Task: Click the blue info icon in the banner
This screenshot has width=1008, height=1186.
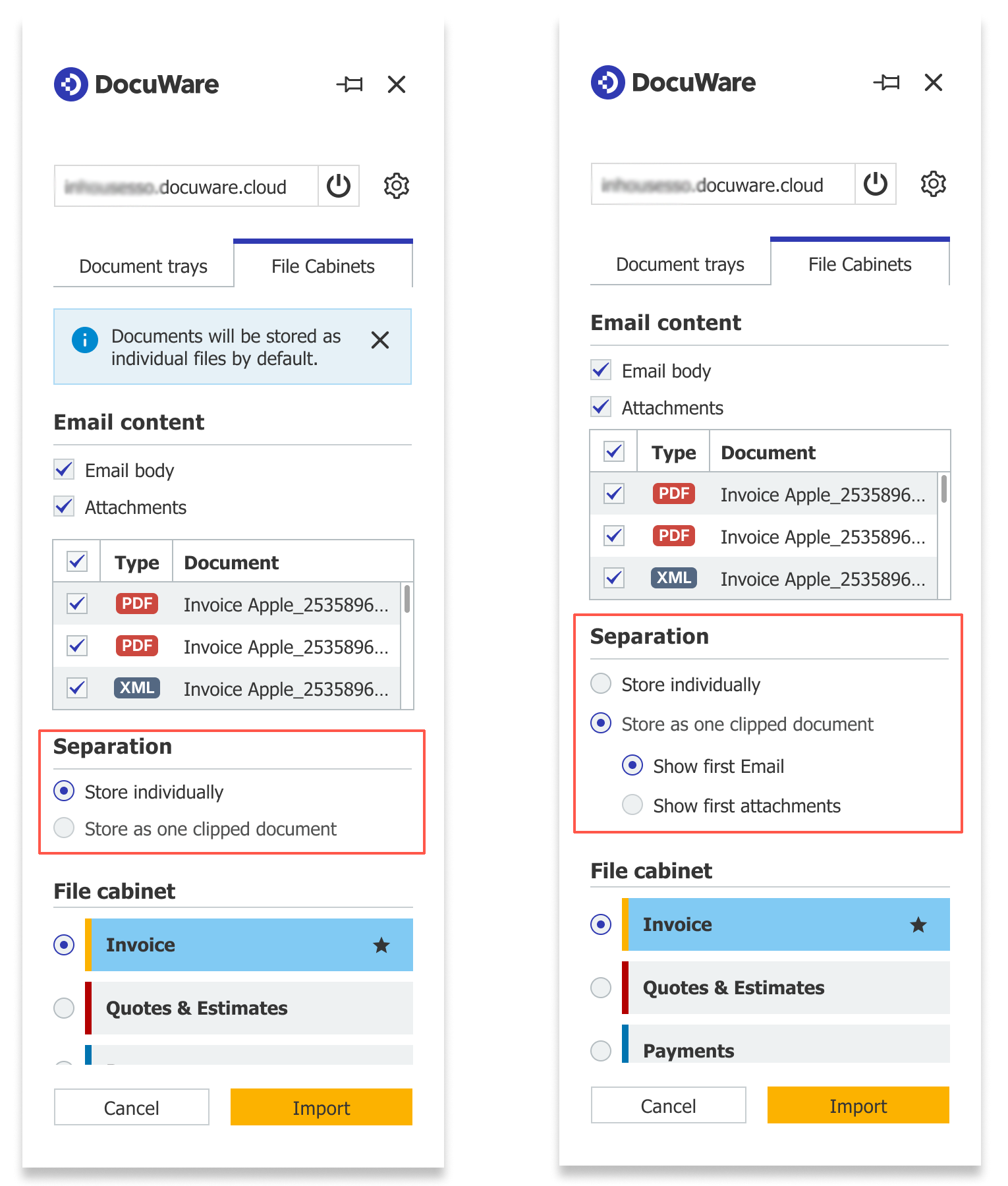Action: point(85,341)
